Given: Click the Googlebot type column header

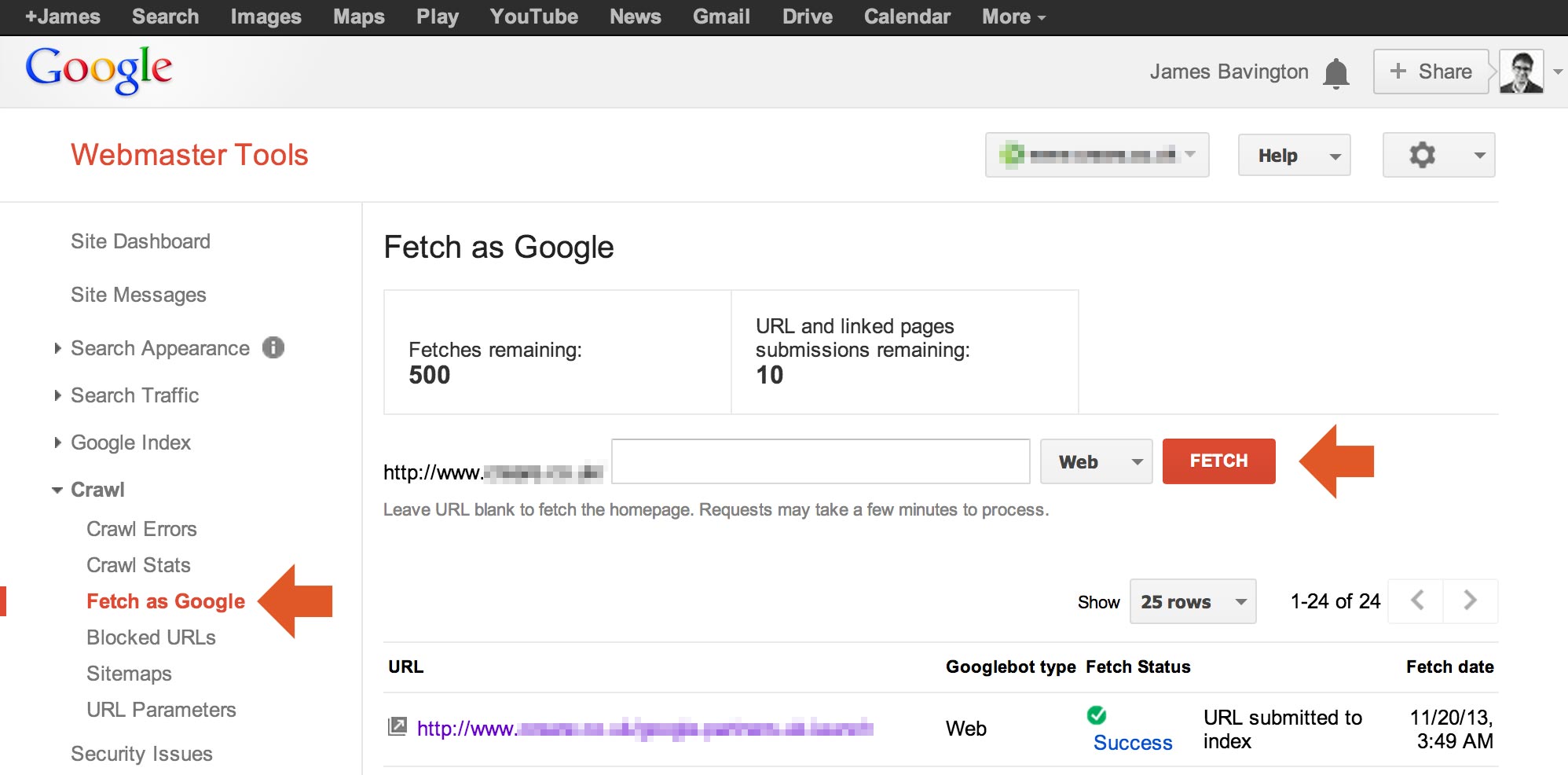Looking at the screenshot, I should 1010,667.
